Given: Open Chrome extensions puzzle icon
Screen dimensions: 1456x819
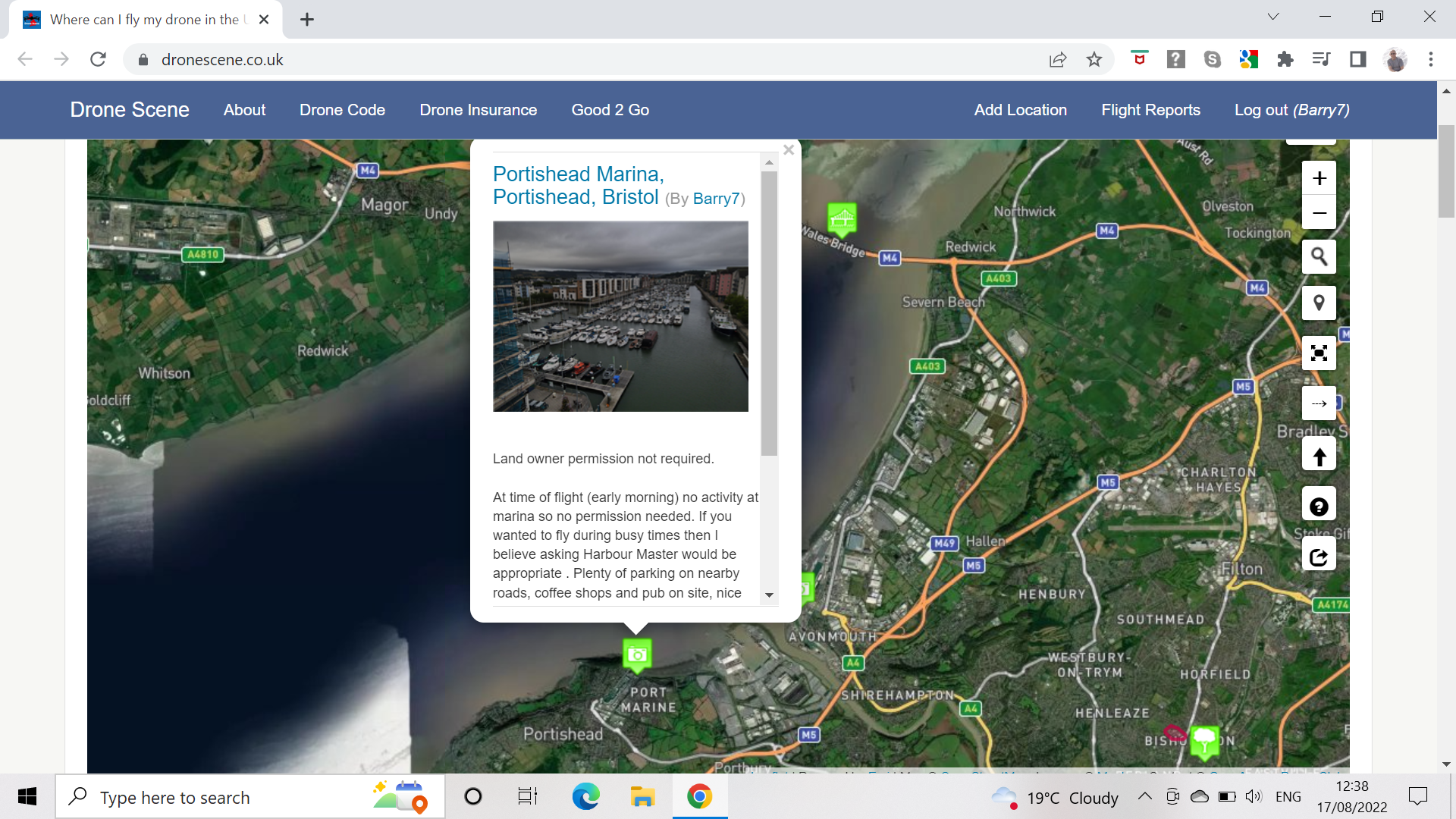Looking at the screenshot, I should (x=1285, y=59).
